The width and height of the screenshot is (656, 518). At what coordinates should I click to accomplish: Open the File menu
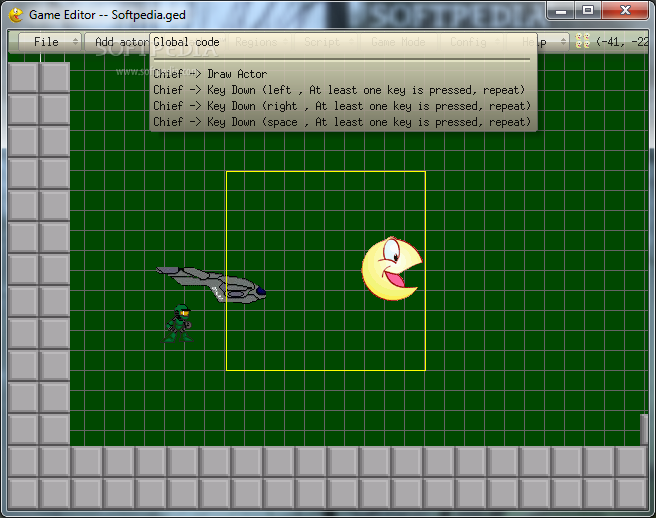(49, 42)
